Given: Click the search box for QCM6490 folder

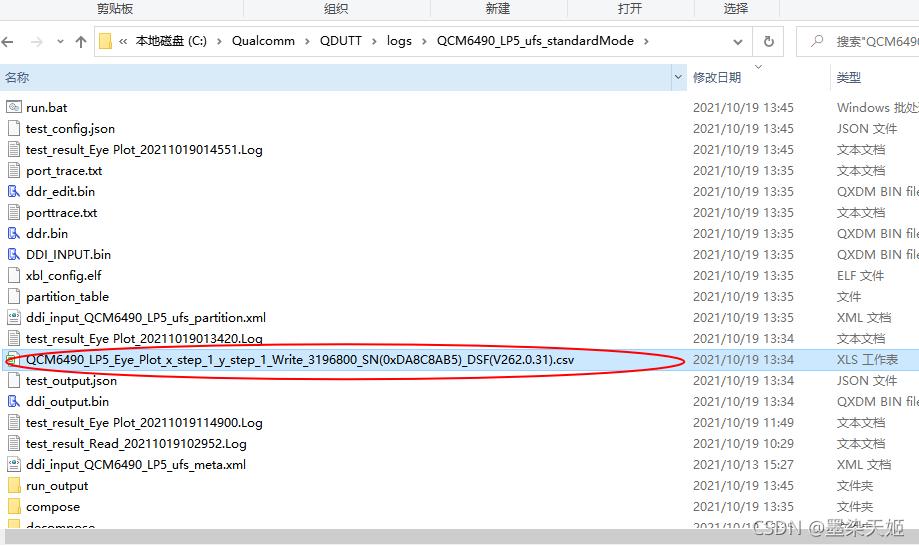Looking at the screenshot, I should click(x=858, y=42).
